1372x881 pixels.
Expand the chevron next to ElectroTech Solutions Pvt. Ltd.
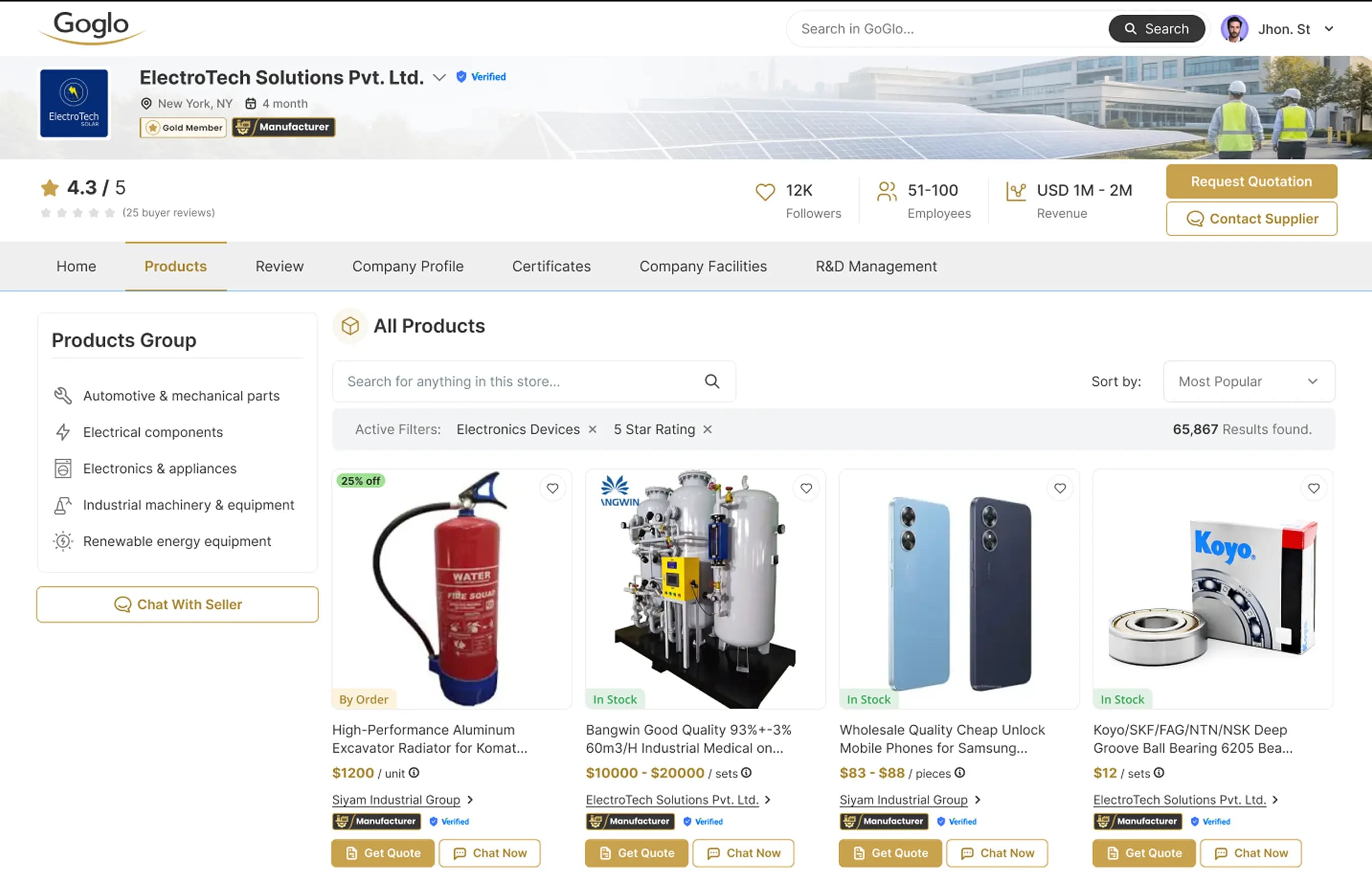coord(439,77)
